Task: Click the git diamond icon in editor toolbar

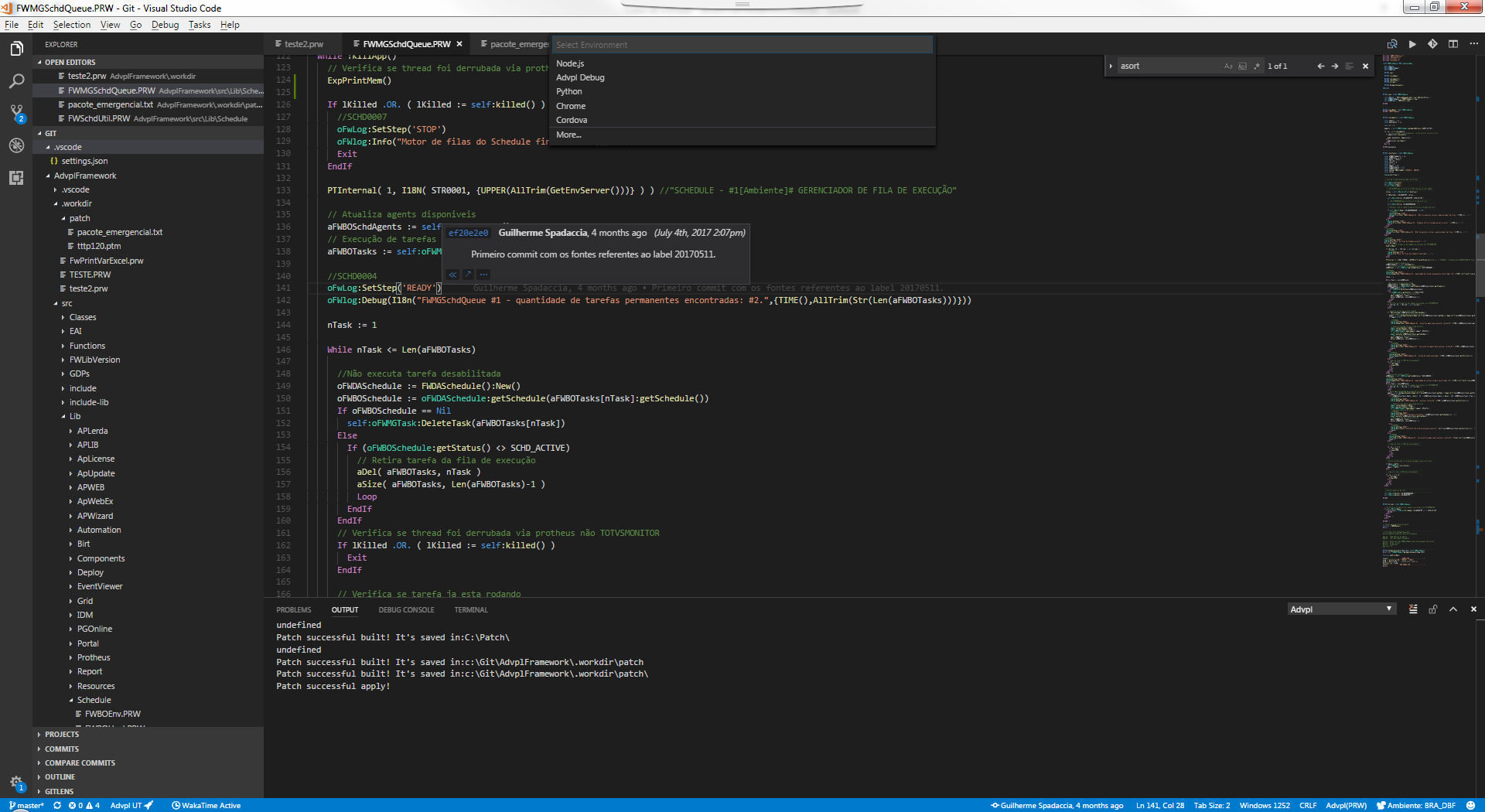Action: click(1432, 44)
